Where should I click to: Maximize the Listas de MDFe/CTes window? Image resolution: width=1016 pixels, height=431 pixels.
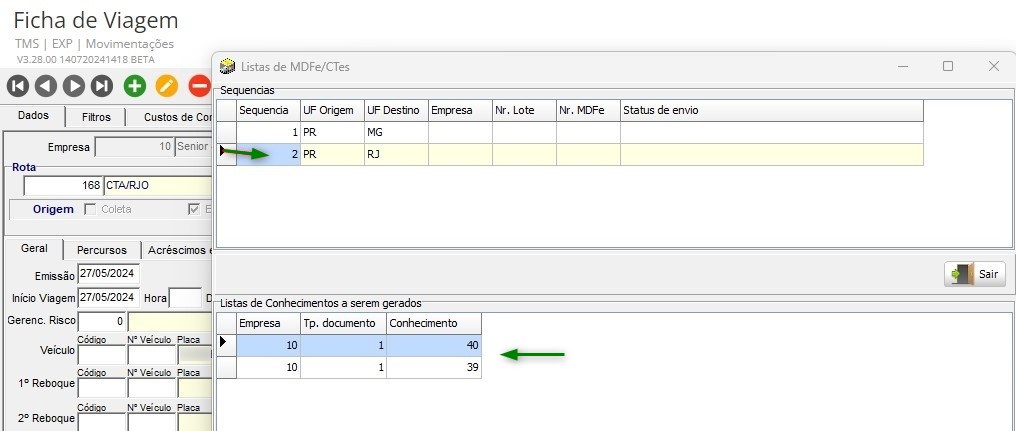948,66
